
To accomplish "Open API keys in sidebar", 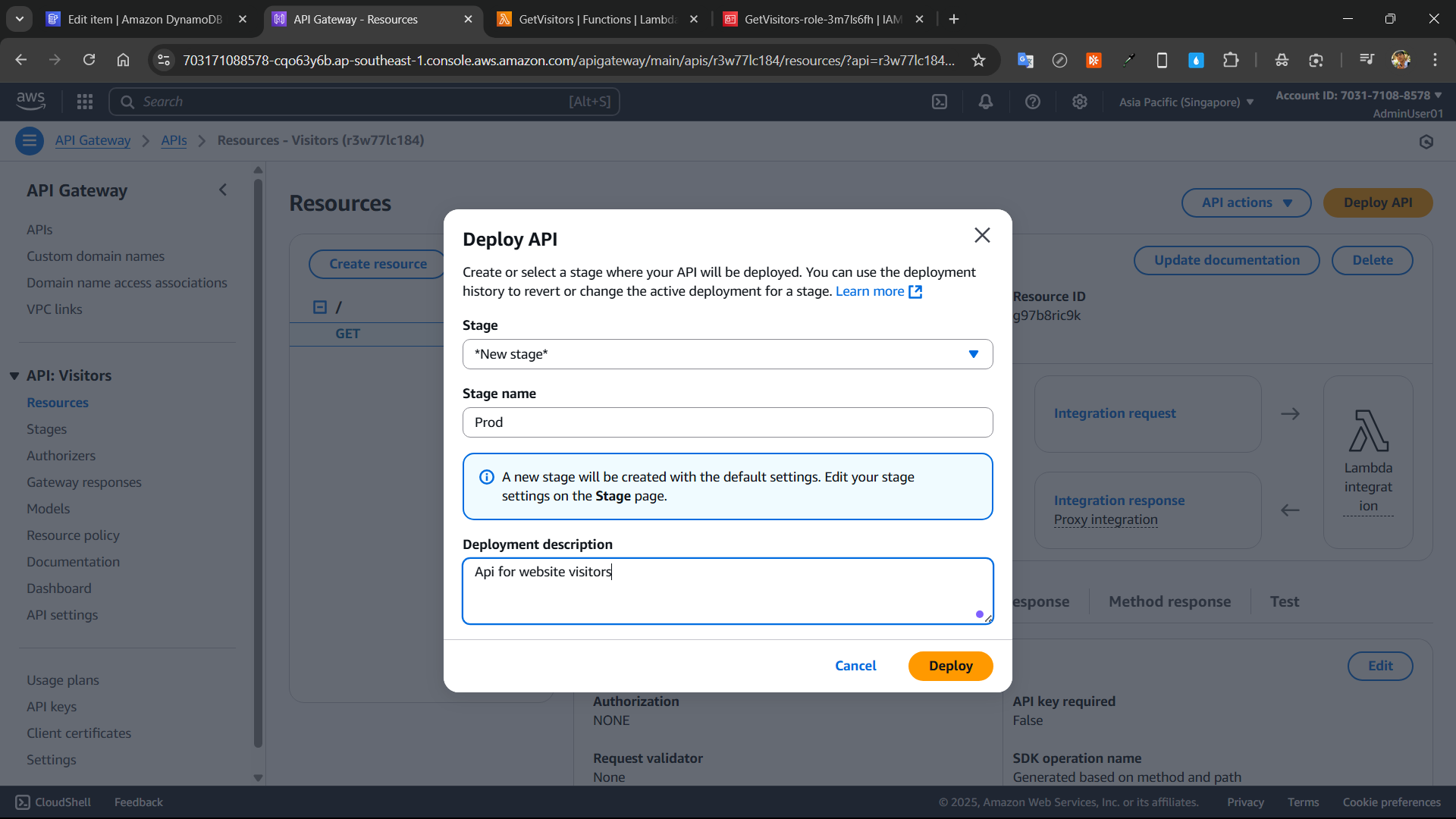I will pos(52,707).
